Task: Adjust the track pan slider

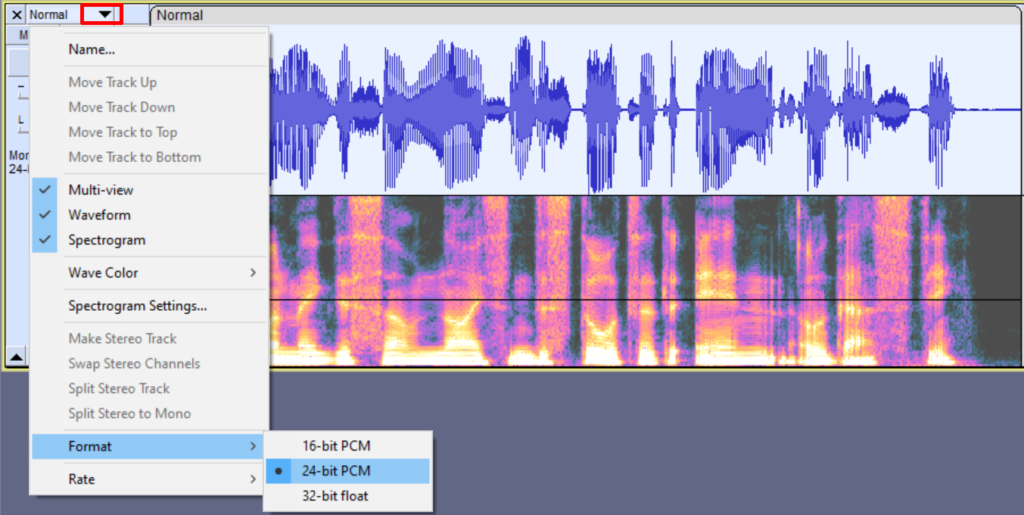Action: (x=21, y=124)
